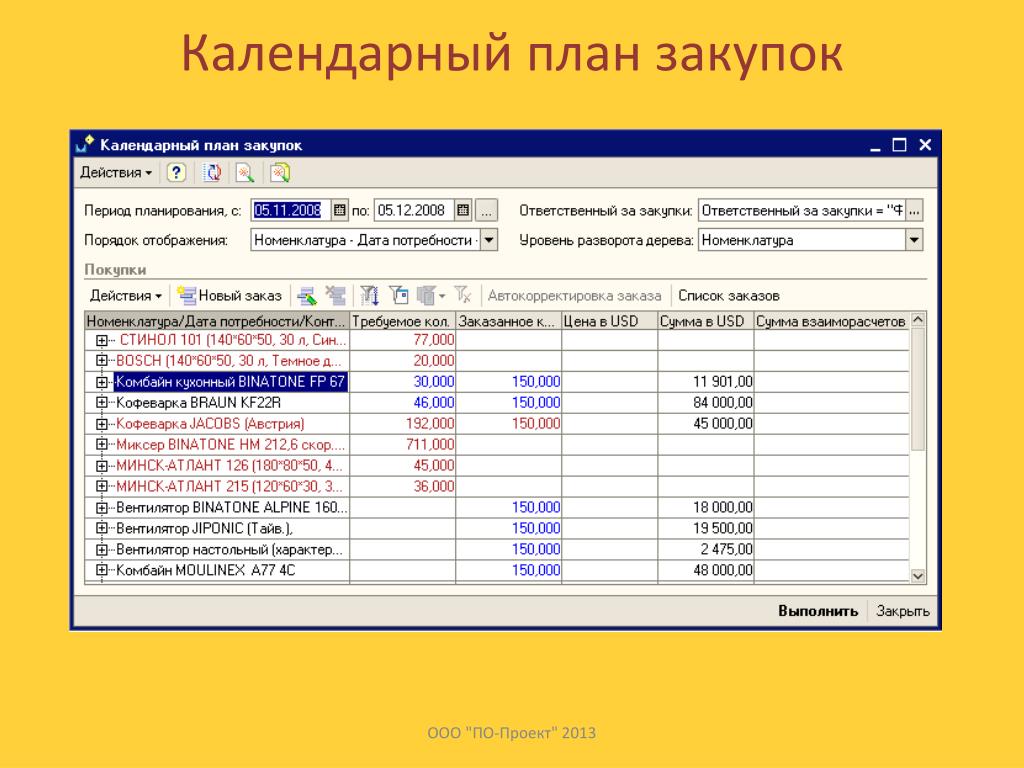
Task: Click sum 11 901,00 cell
Action: point(705,381)
